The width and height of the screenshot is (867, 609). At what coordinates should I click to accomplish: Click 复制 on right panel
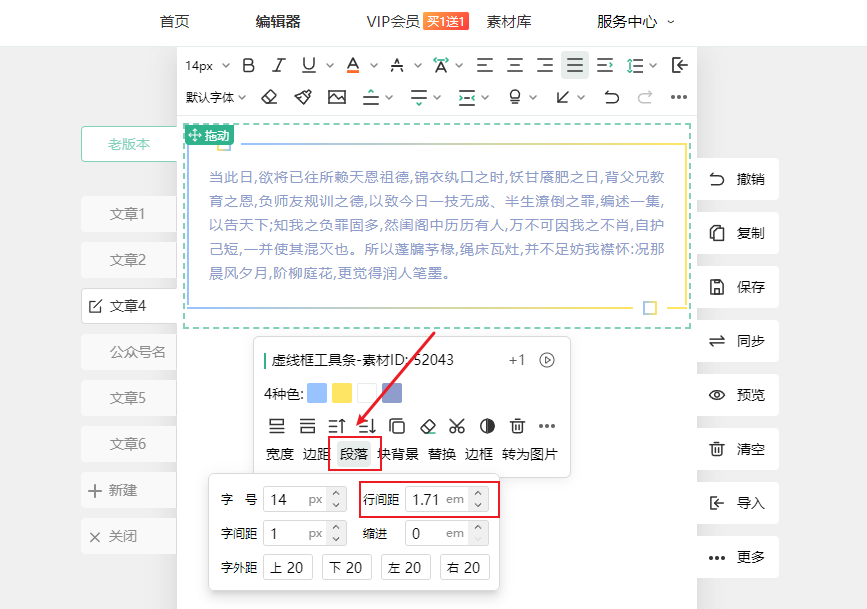point(738,233)
